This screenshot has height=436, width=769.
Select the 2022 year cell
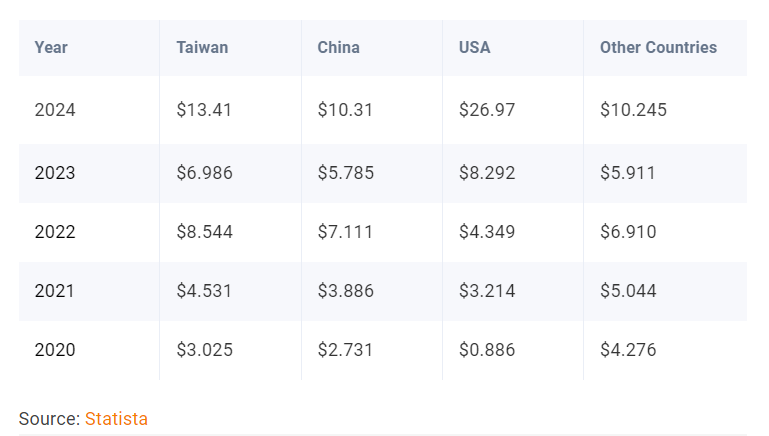(x=55, y=232)
